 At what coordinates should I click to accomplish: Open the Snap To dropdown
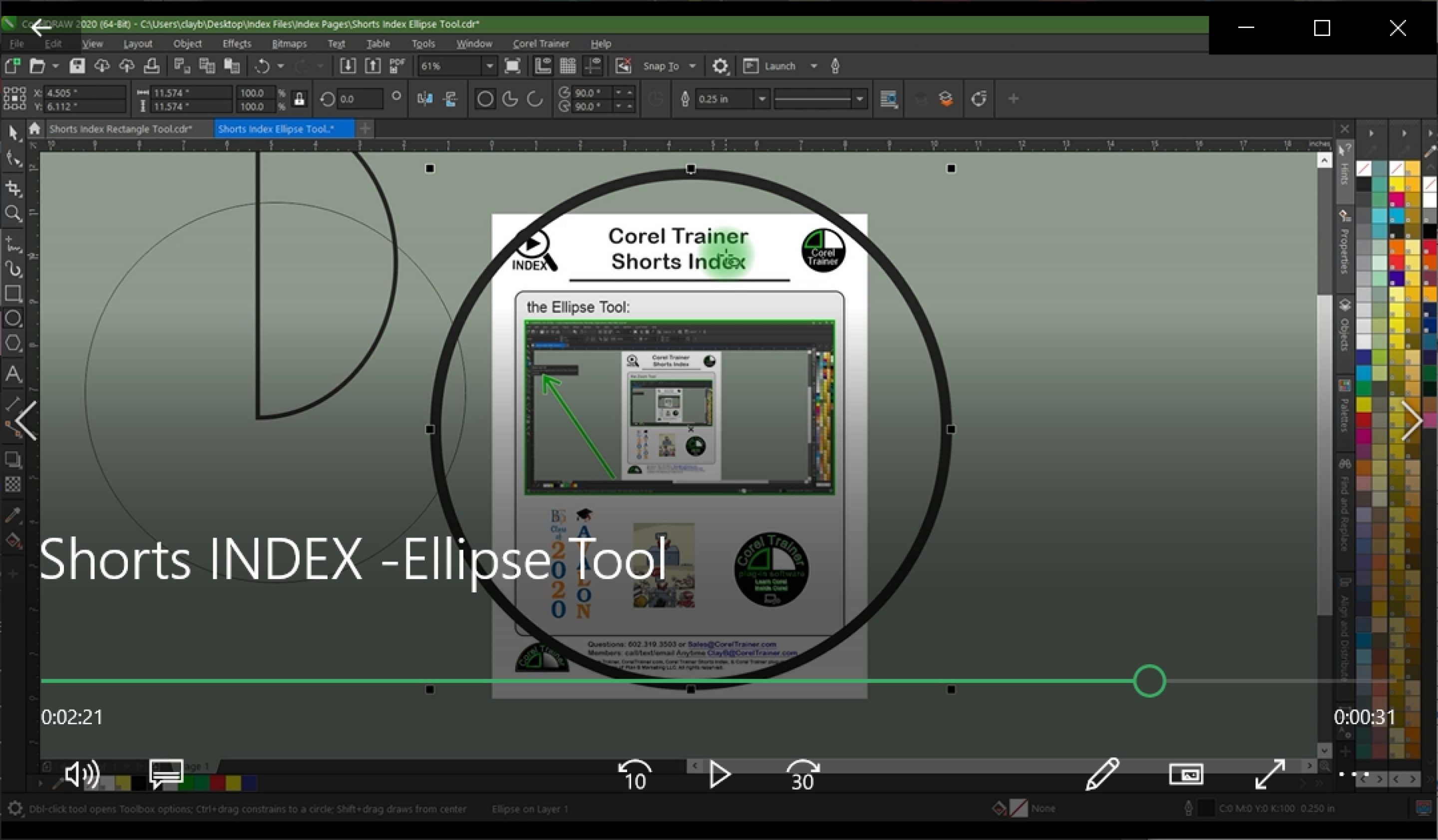(x=692, y=66)
